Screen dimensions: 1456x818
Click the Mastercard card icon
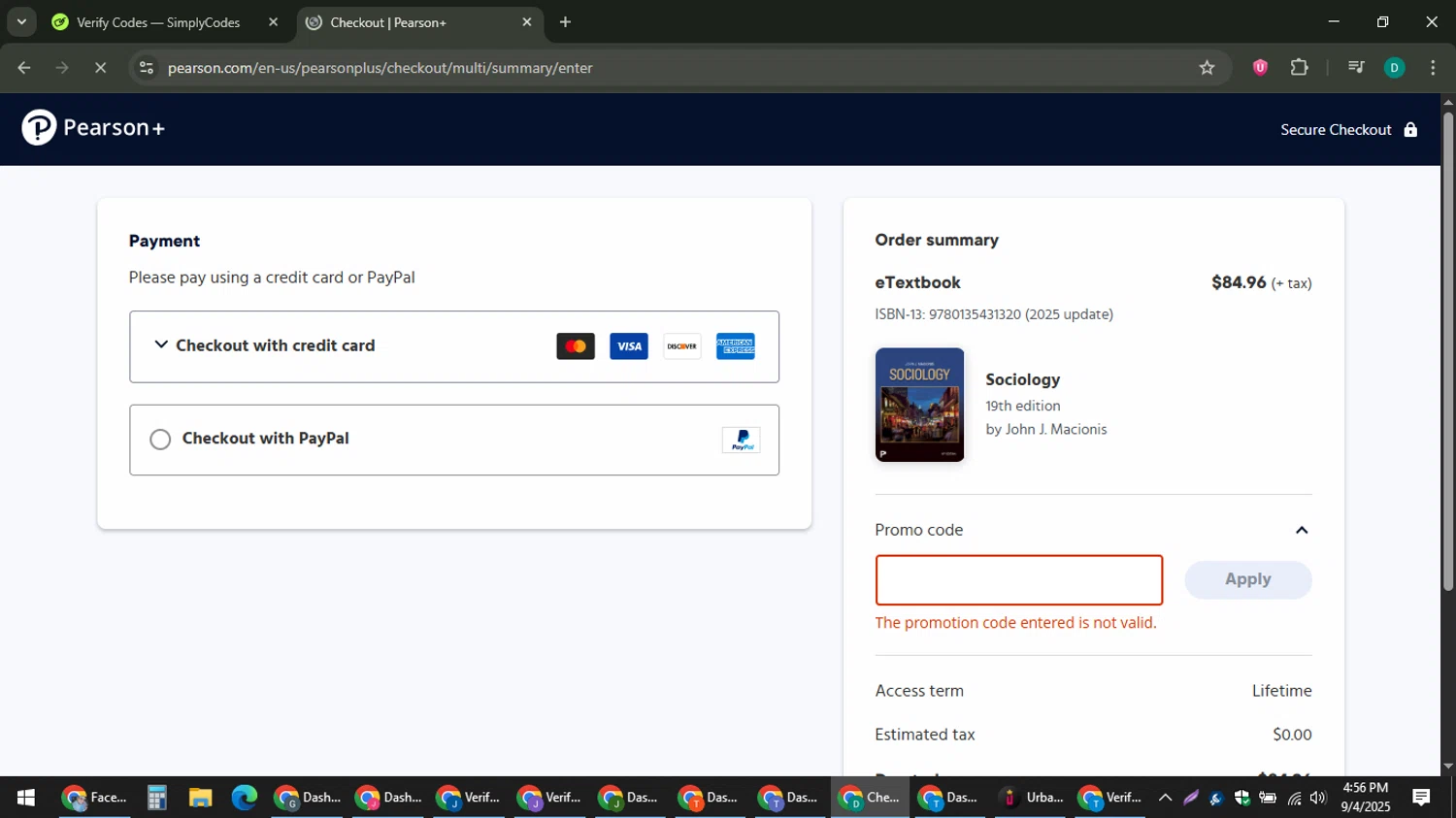click(576, 346)
